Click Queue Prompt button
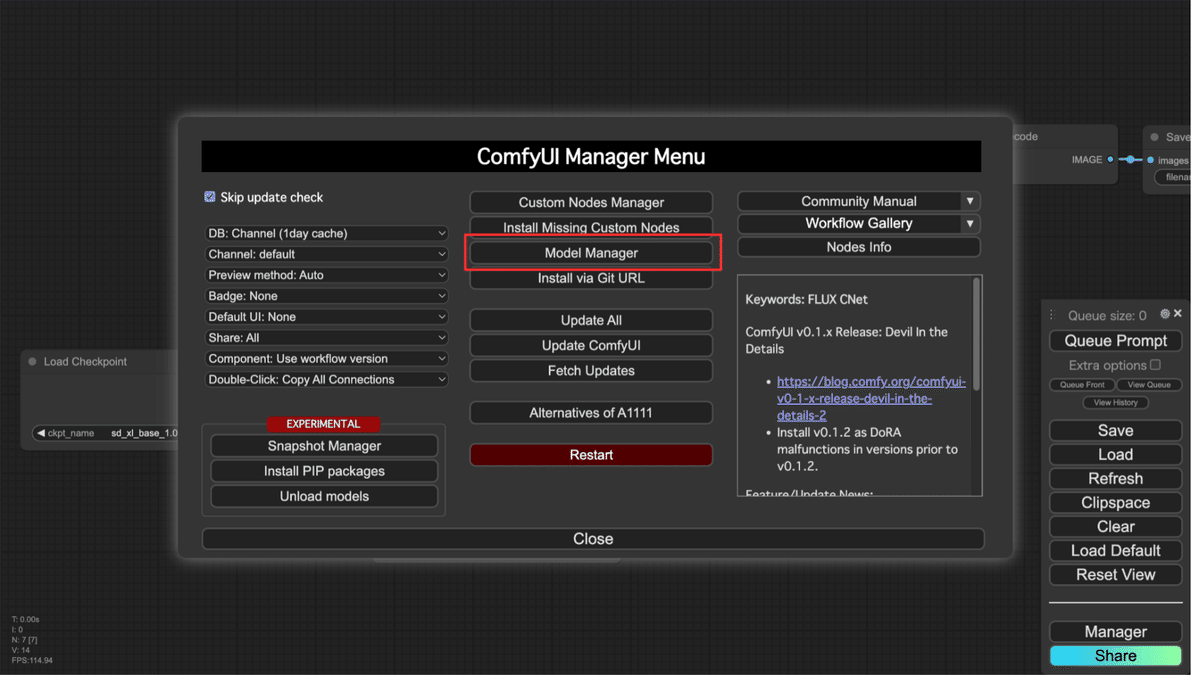 [x=1115, y=341]
